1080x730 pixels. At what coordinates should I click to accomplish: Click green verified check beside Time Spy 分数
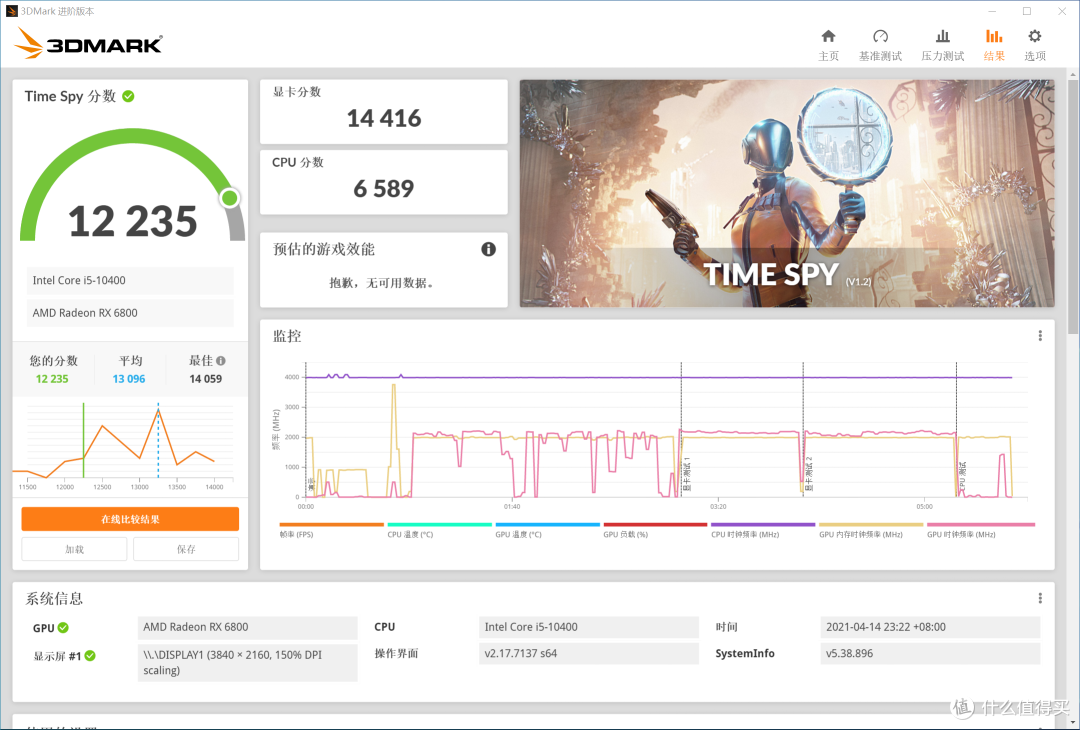(x=128, y=96)
